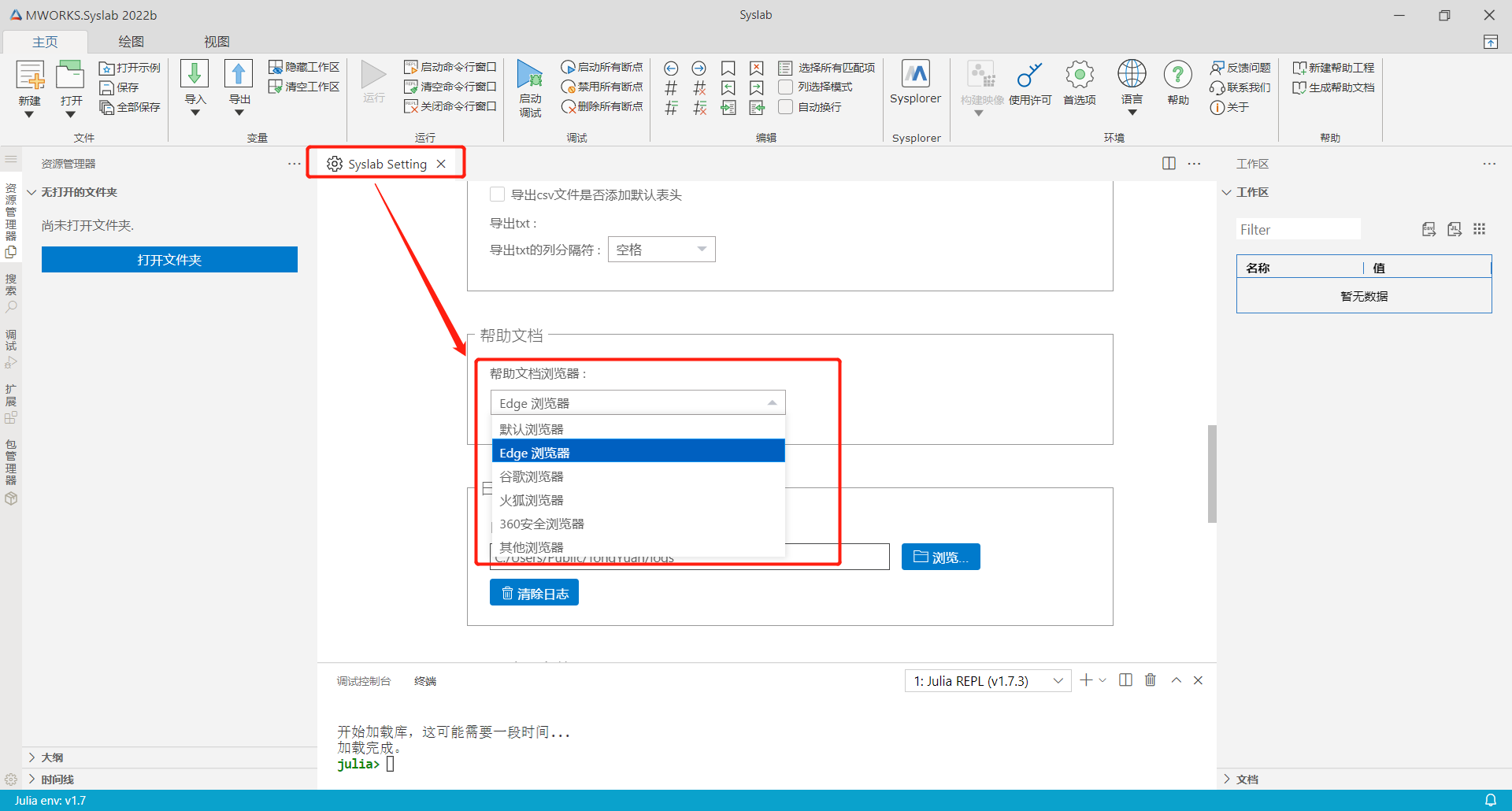Image resolution: width=1512 pixels, height=811 pixels.
Task: Click 清空工作区 clear workspace
Action: point(304,87)
